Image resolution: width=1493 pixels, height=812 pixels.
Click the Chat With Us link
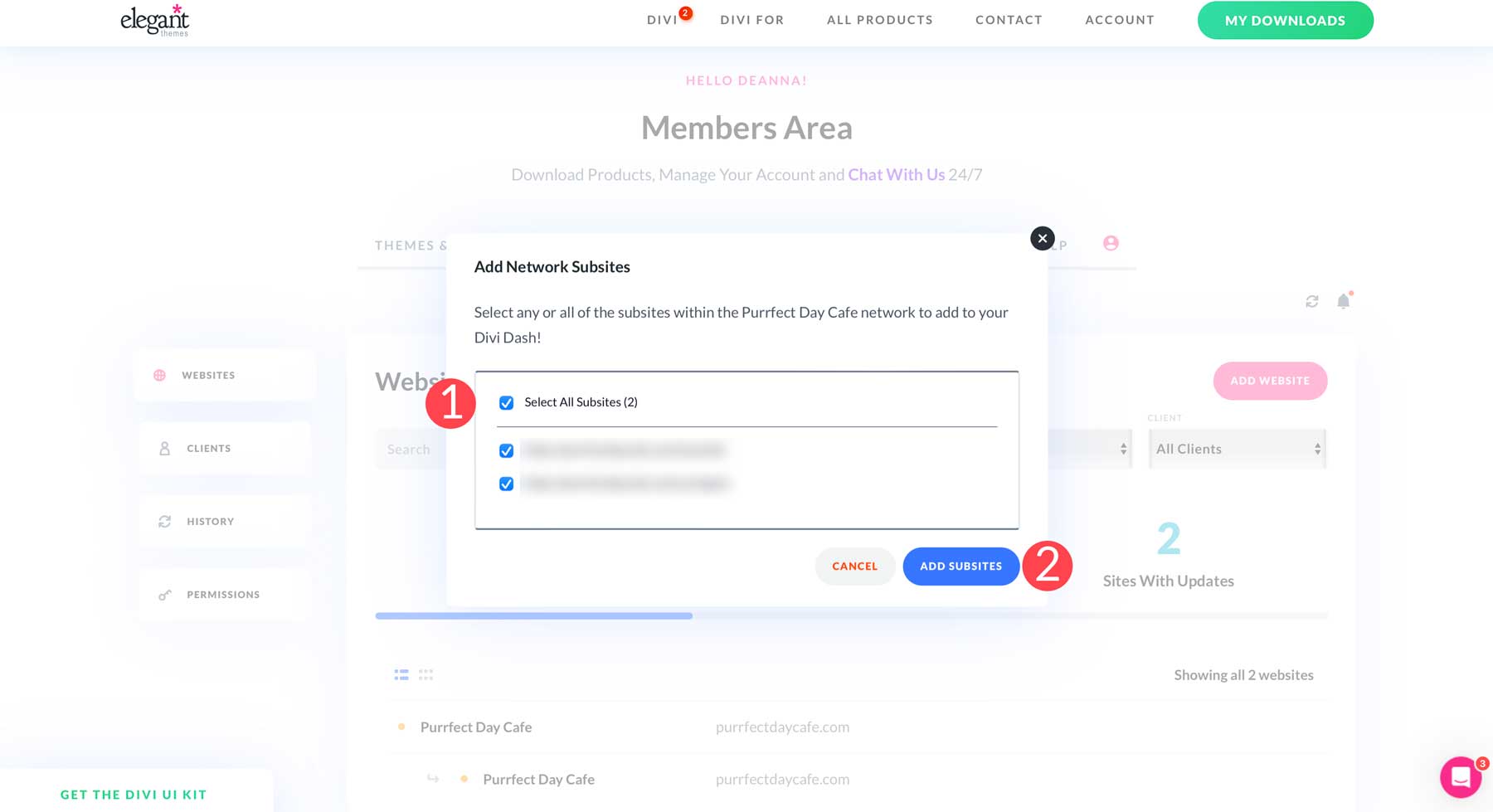click(897, 174)
